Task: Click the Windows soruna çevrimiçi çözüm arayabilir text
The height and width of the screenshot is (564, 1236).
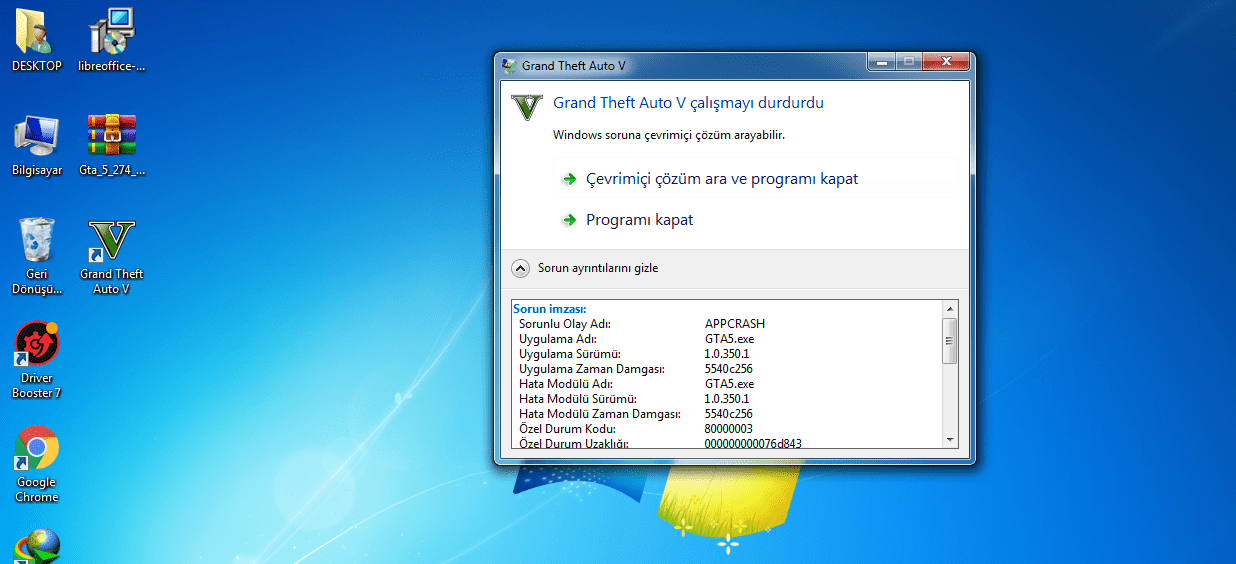Action: tap(669, 135)
